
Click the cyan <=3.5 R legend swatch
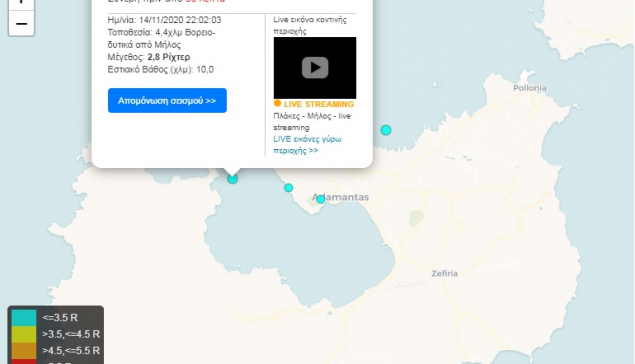[24, 318]
